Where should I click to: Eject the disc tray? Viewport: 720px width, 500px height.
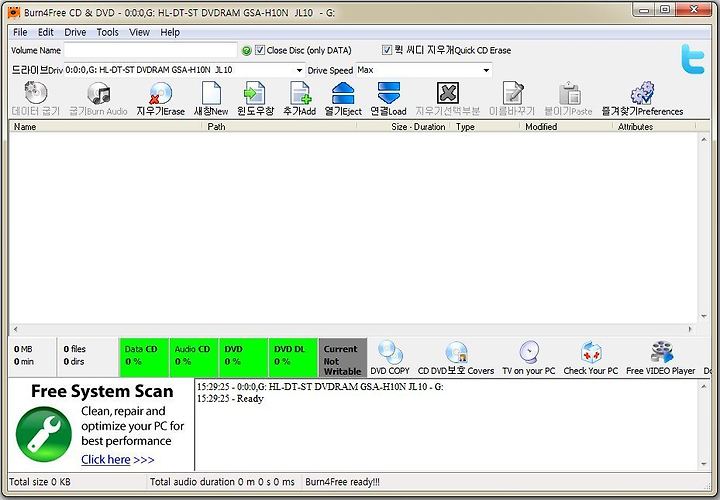pos(343,93)
